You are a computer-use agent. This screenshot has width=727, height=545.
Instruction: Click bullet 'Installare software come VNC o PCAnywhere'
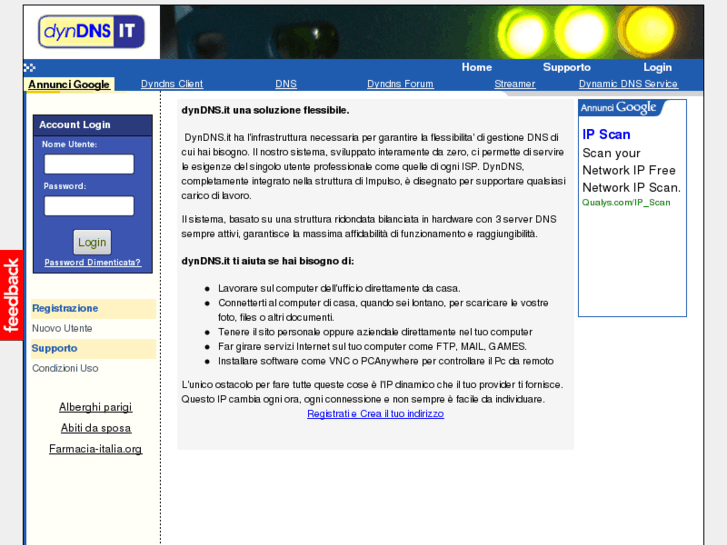click(x=386, y=361)
